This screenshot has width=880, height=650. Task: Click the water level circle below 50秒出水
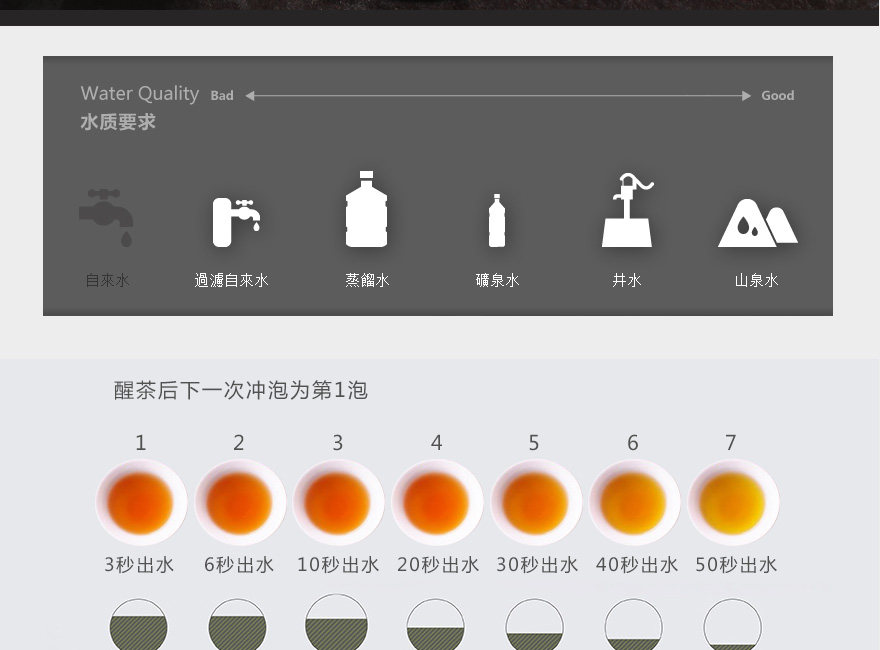(x=732, y=624)
